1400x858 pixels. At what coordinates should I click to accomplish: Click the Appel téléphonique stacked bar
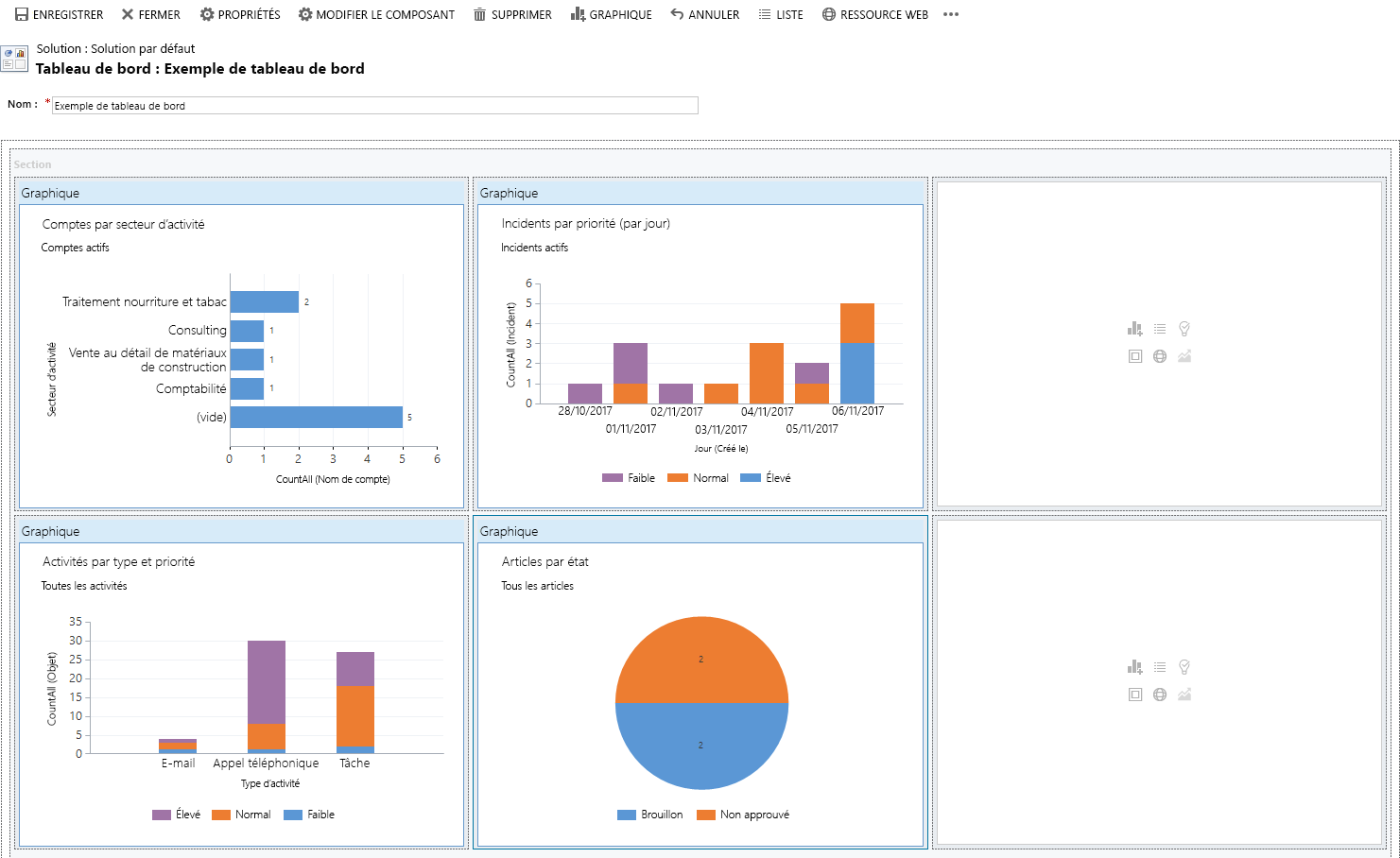coord(267,696)
